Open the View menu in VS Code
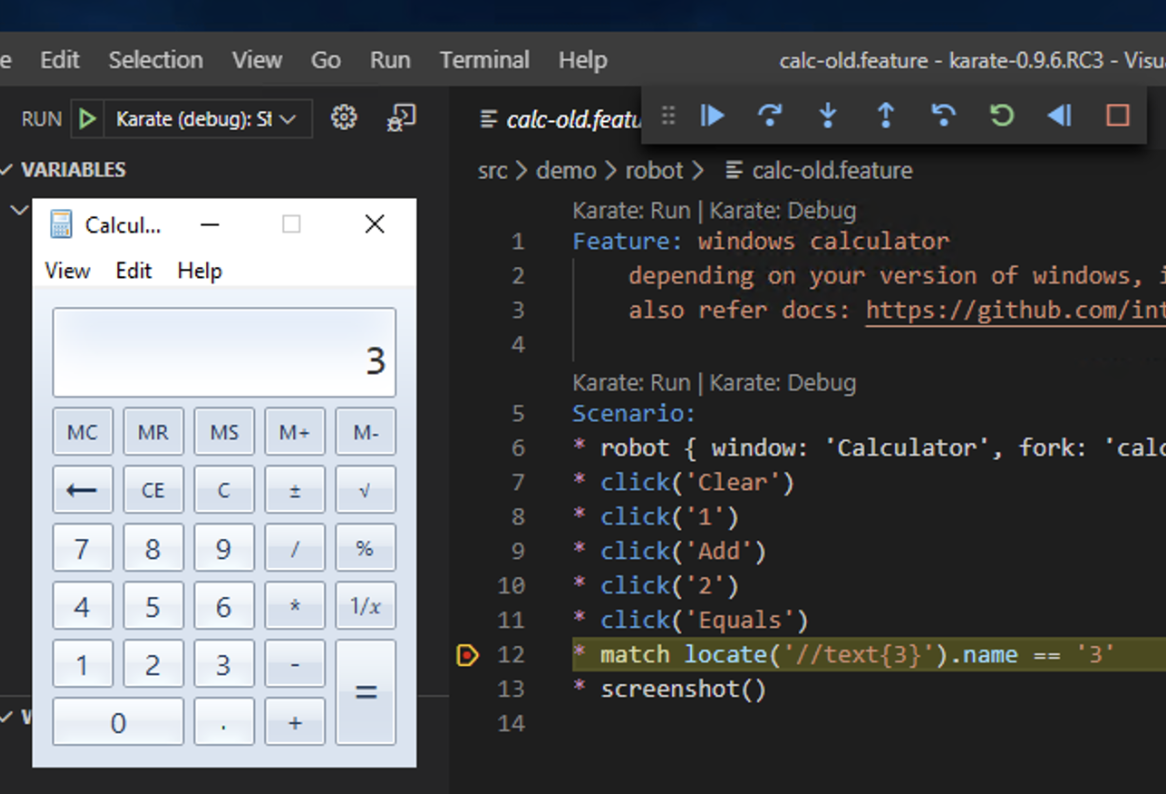1166x794 pixels. pyautogui.click(x=257, y=59)
